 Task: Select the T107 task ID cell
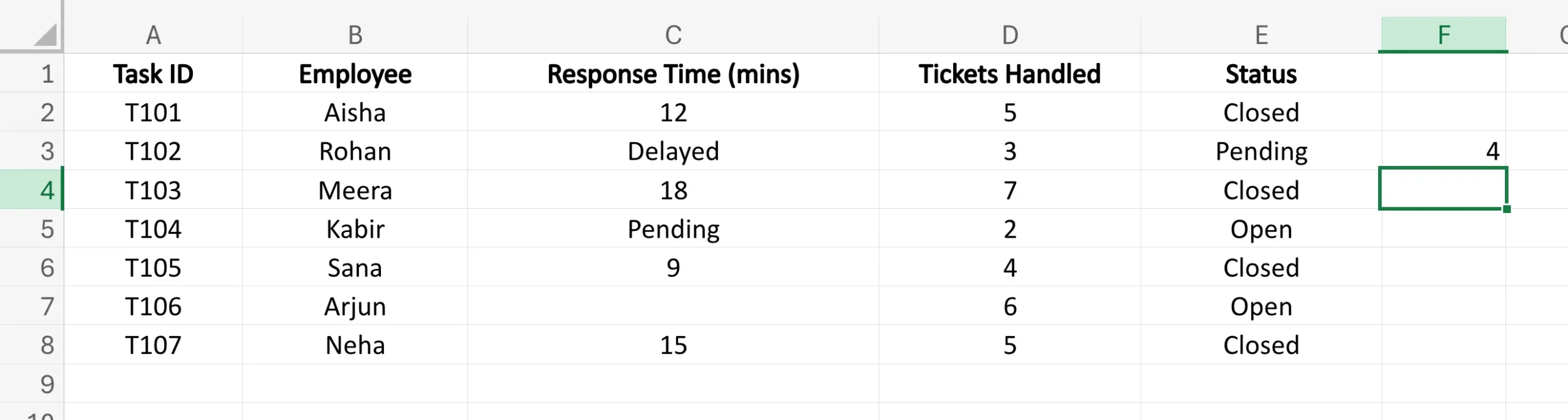pyautogui.click(x=153, y=345)
